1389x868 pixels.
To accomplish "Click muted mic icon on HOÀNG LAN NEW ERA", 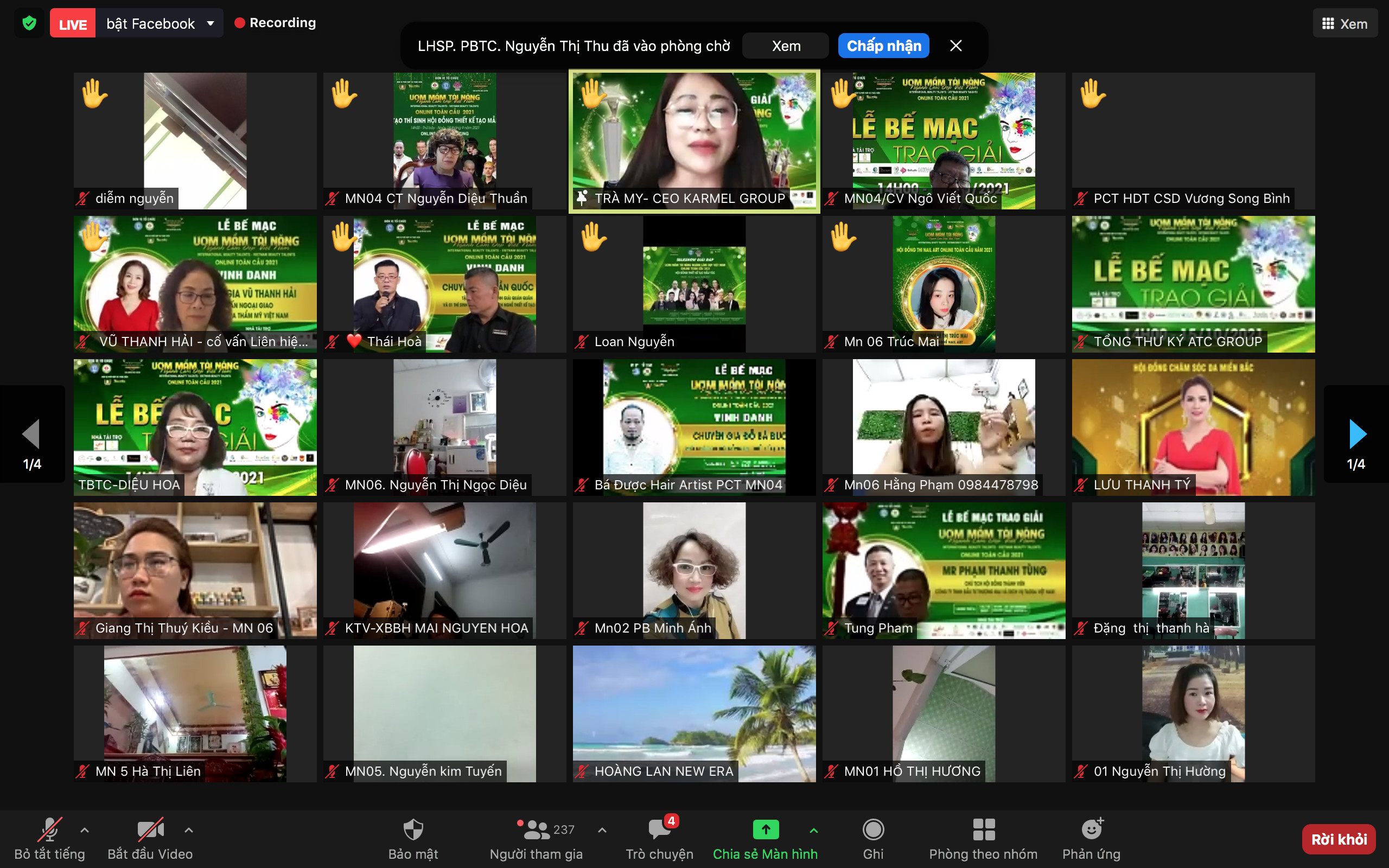I will [582, 771].
